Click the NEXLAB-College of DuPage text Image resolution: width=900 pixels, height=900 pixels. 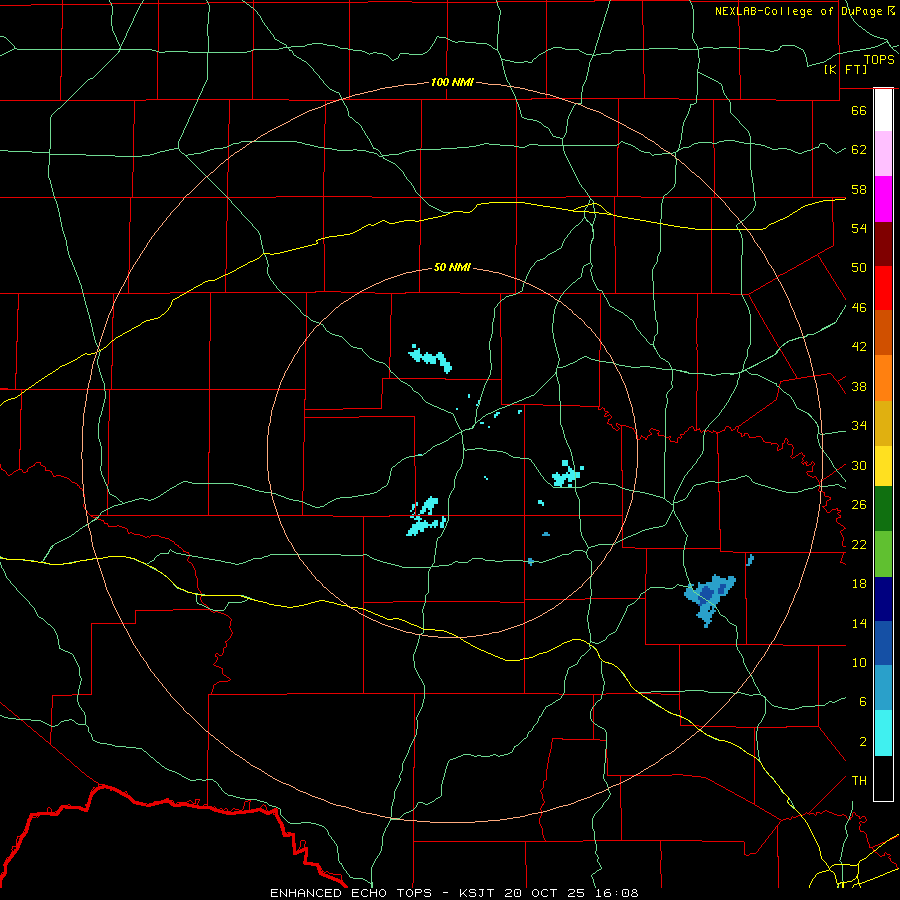798,11
